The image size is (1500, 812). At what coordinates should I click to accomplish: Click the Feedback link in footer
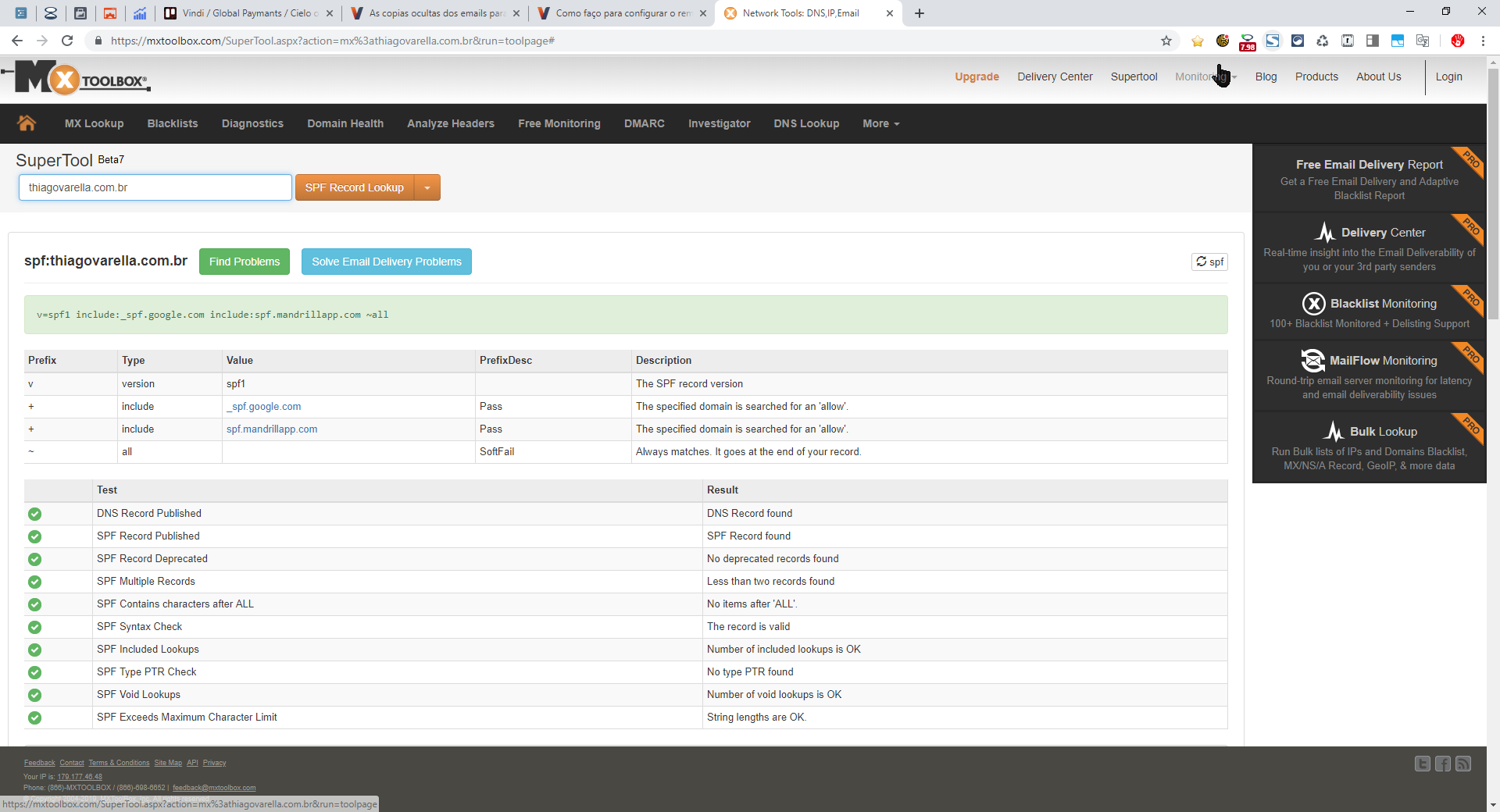click(x=40, y=763)
